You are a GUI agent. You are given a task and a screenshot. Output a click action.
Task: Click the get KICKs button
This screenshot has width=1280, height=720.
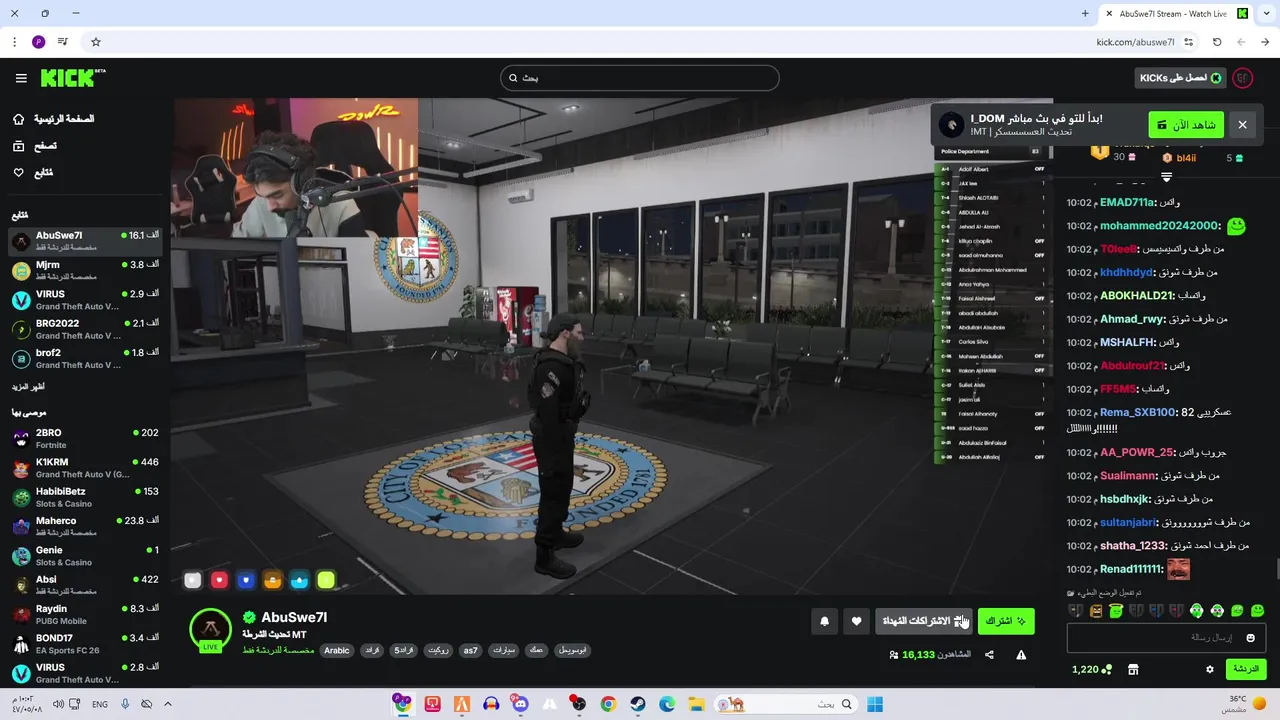[x=1180, y=78]
